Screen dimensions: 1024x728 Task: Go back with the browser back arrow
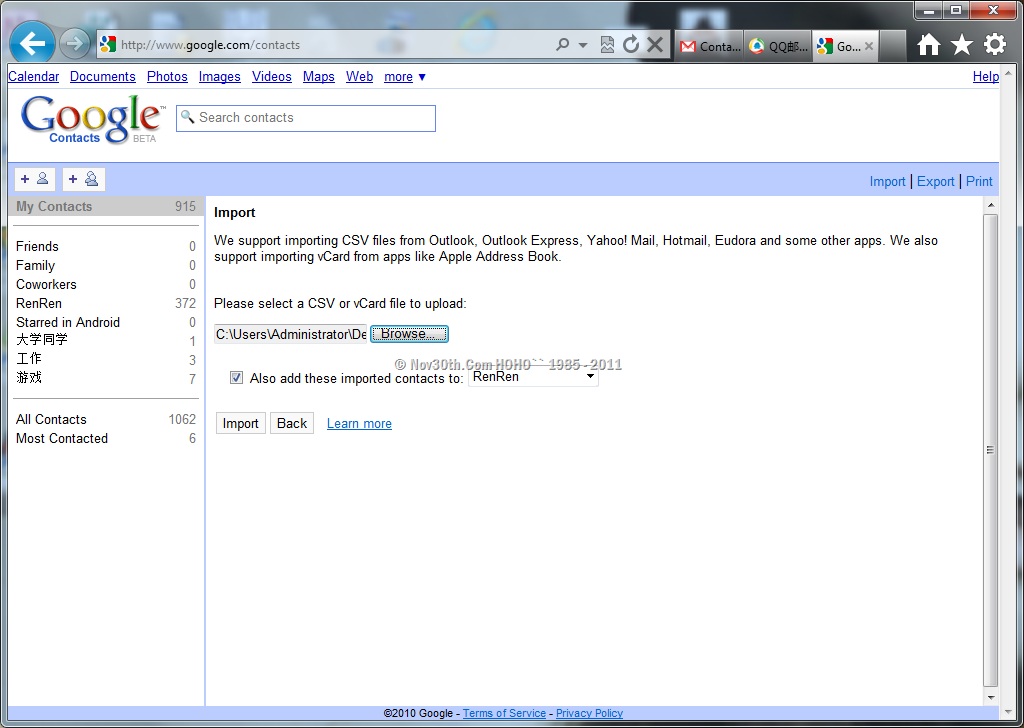31,44
